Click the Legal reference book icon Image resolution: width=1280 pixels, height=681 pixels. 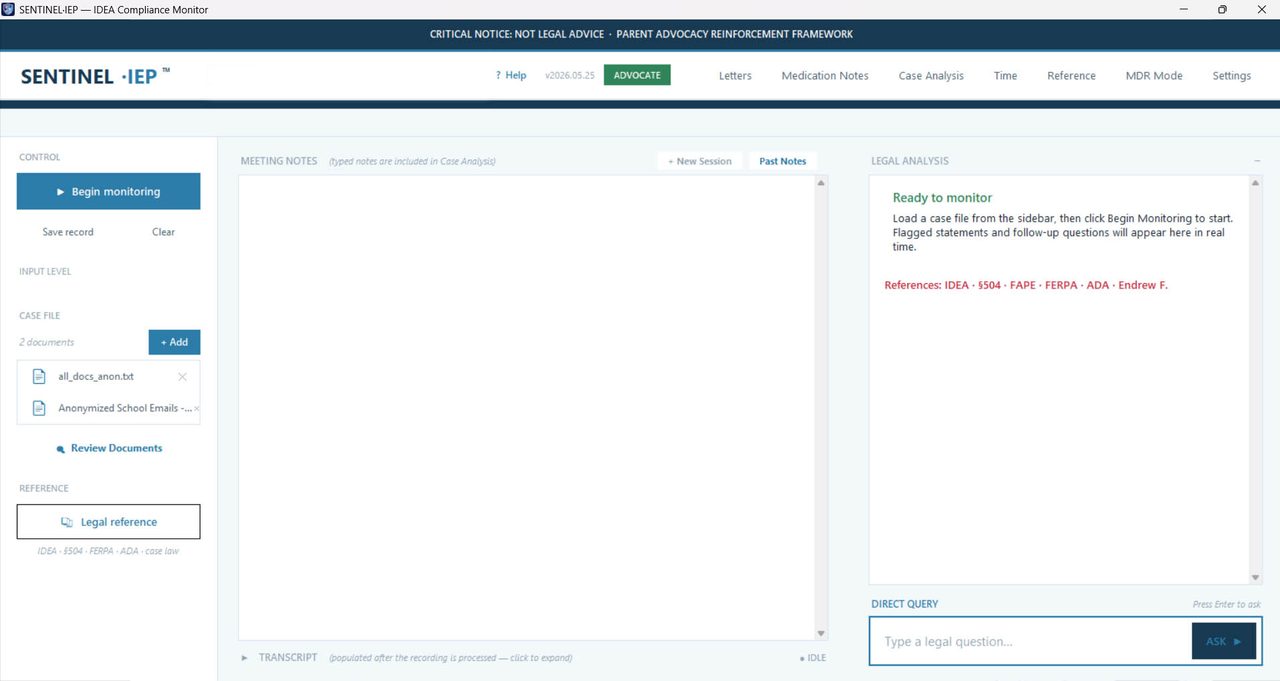click(x=67, y=522)
